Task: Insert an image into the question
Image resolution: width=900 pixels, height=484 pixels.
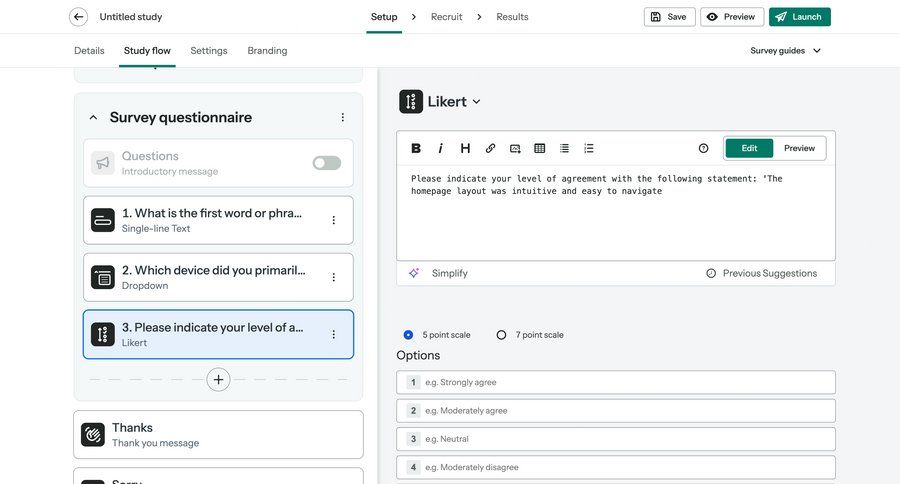Action: (515, 148)
